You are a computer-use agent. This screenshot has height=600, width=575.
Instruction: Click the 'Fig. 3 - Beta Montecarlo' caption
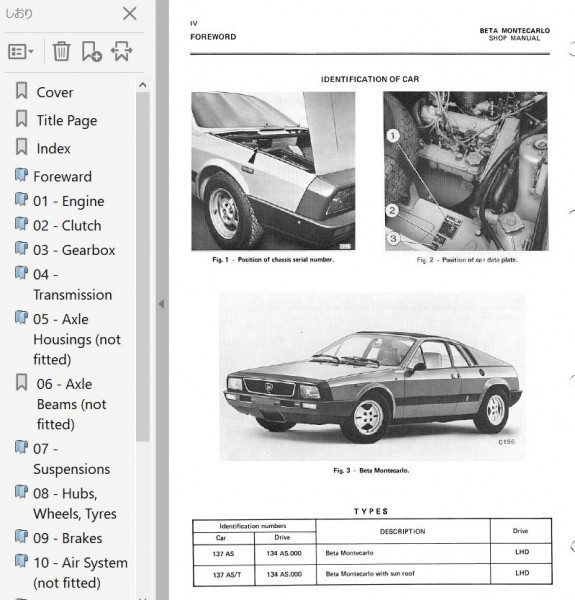click(371, 471)
